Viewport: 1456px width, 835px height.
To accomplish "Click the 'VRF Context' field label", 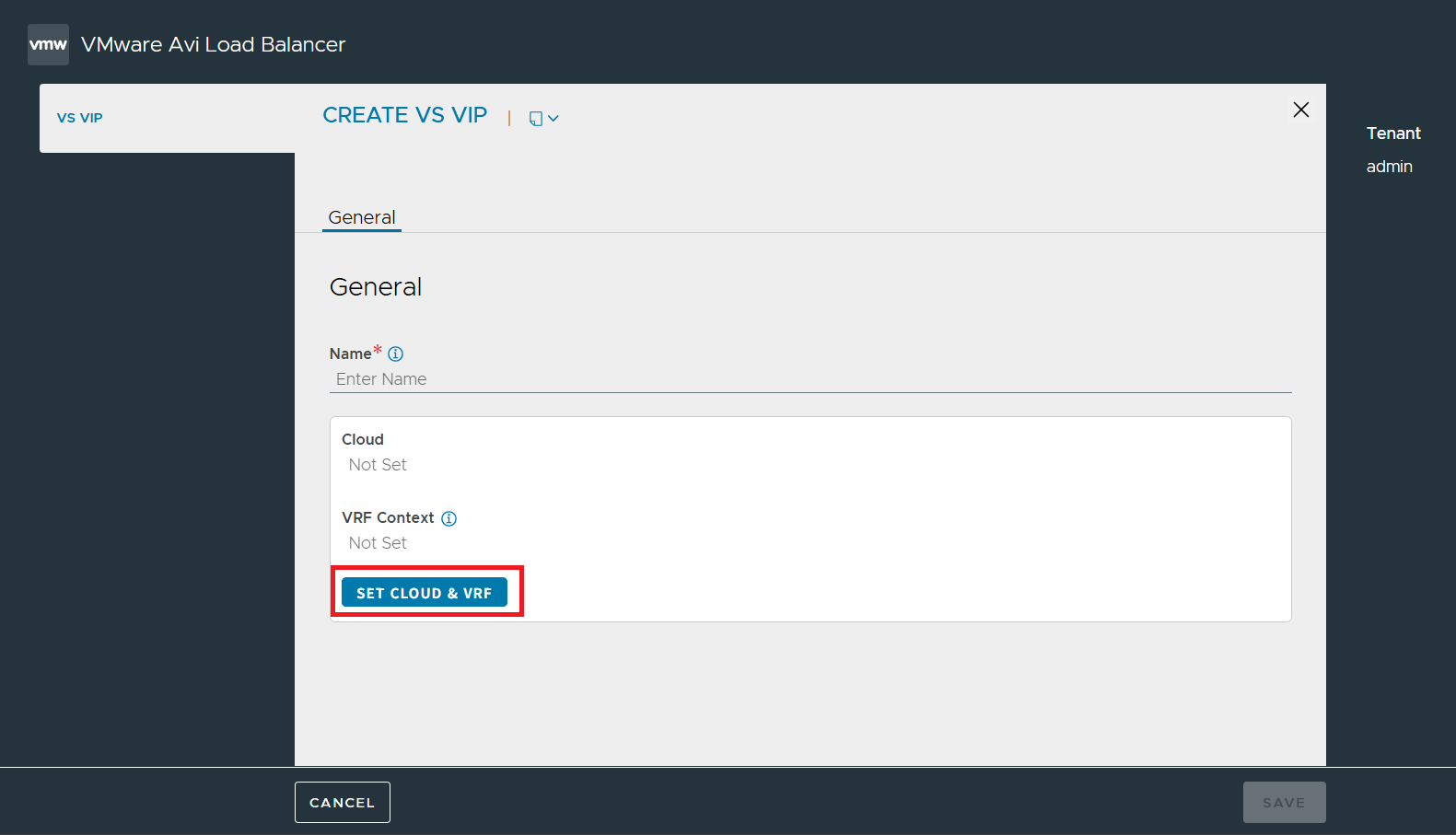I will pyautogui.click(x=388, y=517).
